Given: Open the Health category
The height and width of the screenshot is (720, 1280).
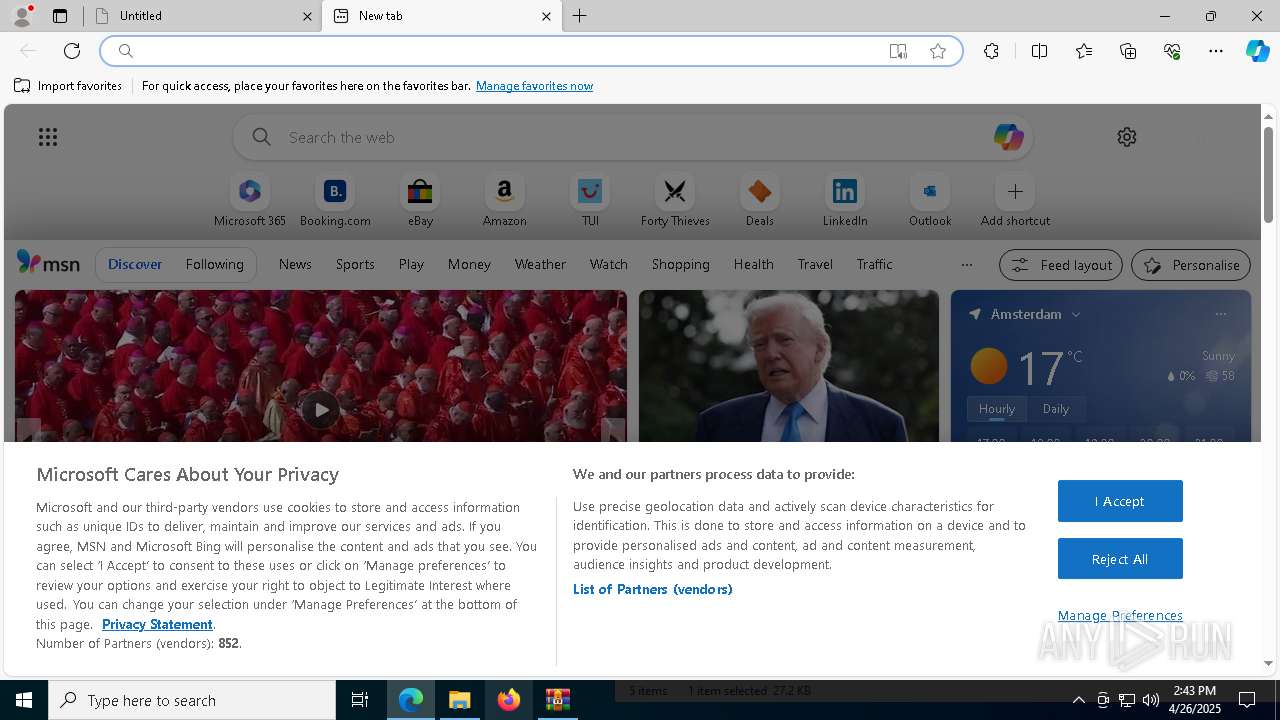Looking at the screenshot, I should click(x=753, y=264).
